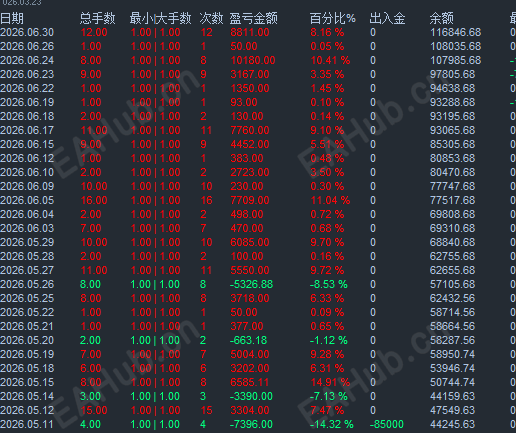The height and width of the screenshot is (433, 516).
Task: Click loss value -7396.00
Action: pos(251,424)
